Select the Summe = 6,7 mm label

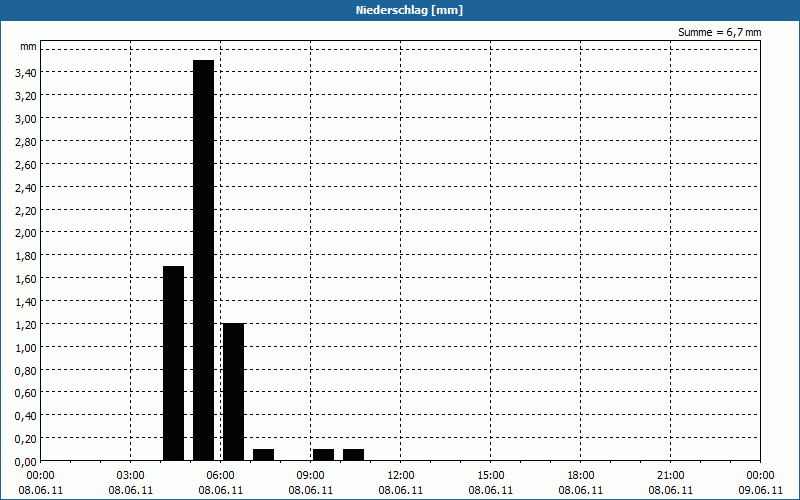719,32
